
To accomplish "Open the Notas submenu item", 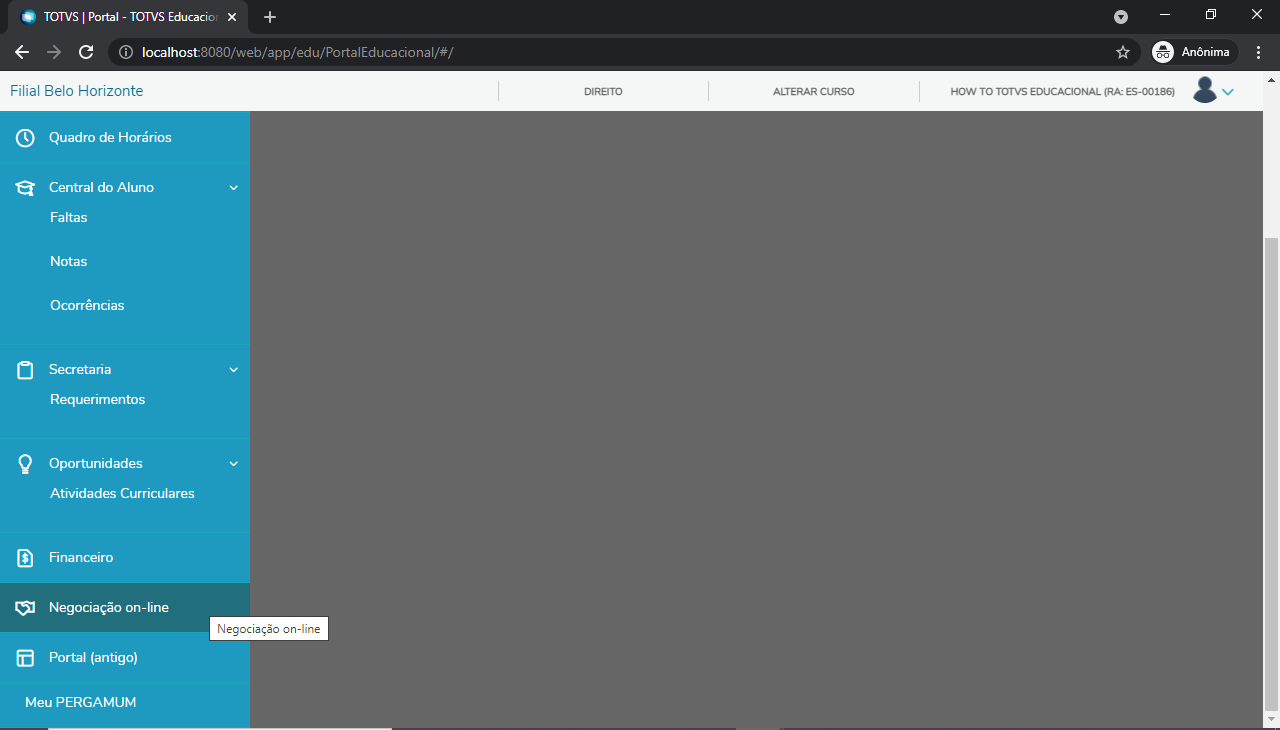I will pyautogui.click(x=69, y=261).
